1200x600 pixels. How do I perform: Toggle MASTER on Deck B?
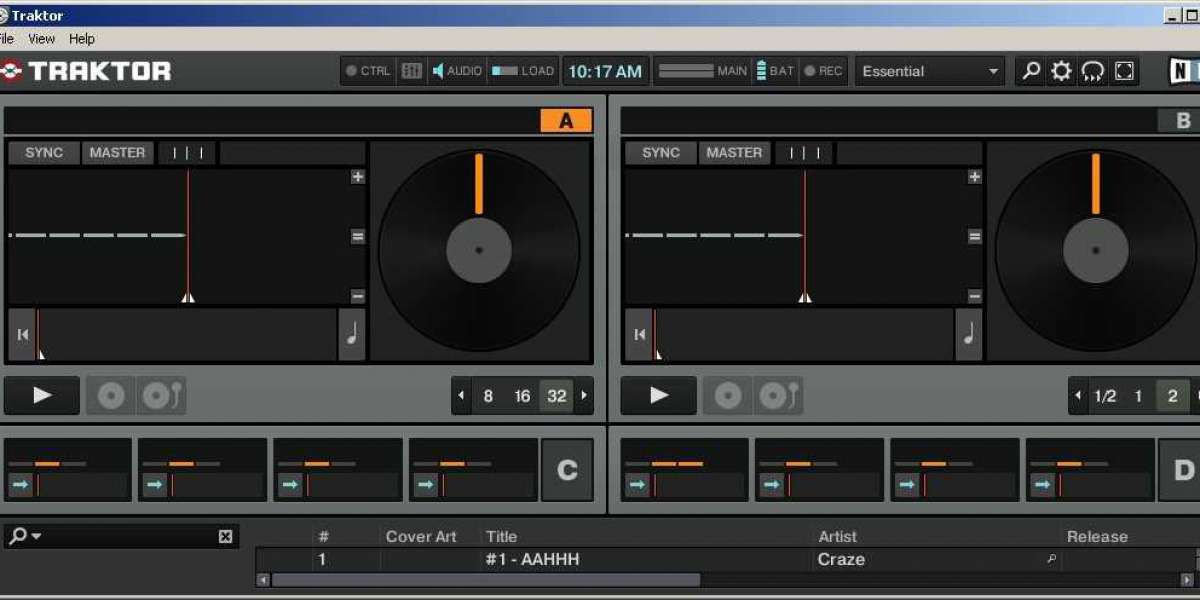pyautogui.click(x=734, y=153)
